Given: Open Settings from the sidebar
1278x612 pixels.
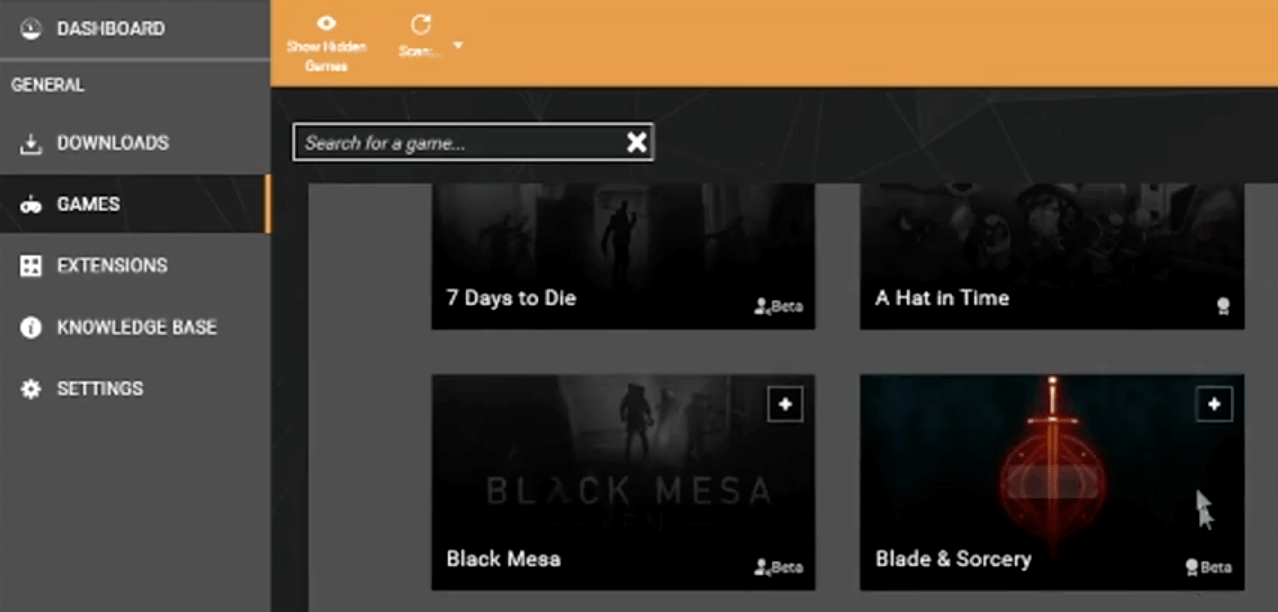Looking at the screenshot, I should point(135,388).
